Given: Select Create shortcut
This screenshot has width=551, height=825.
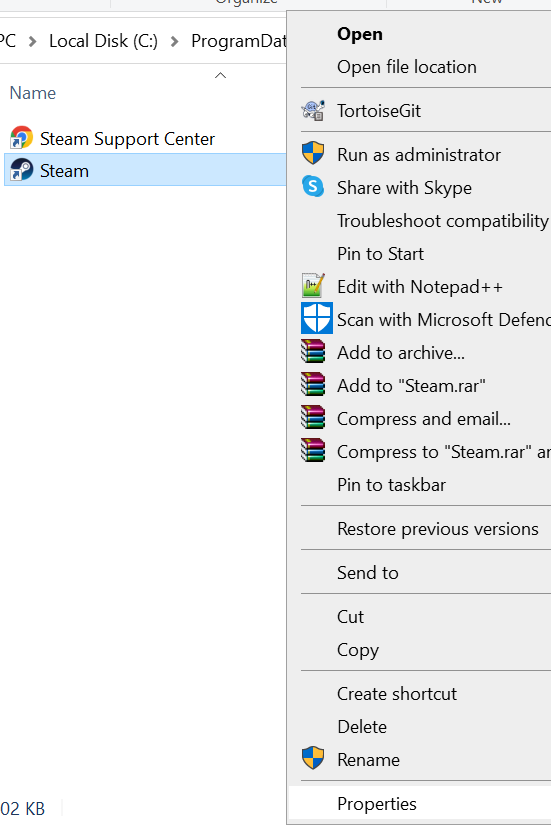Looking at the screenshot, I should pos(397,693).
